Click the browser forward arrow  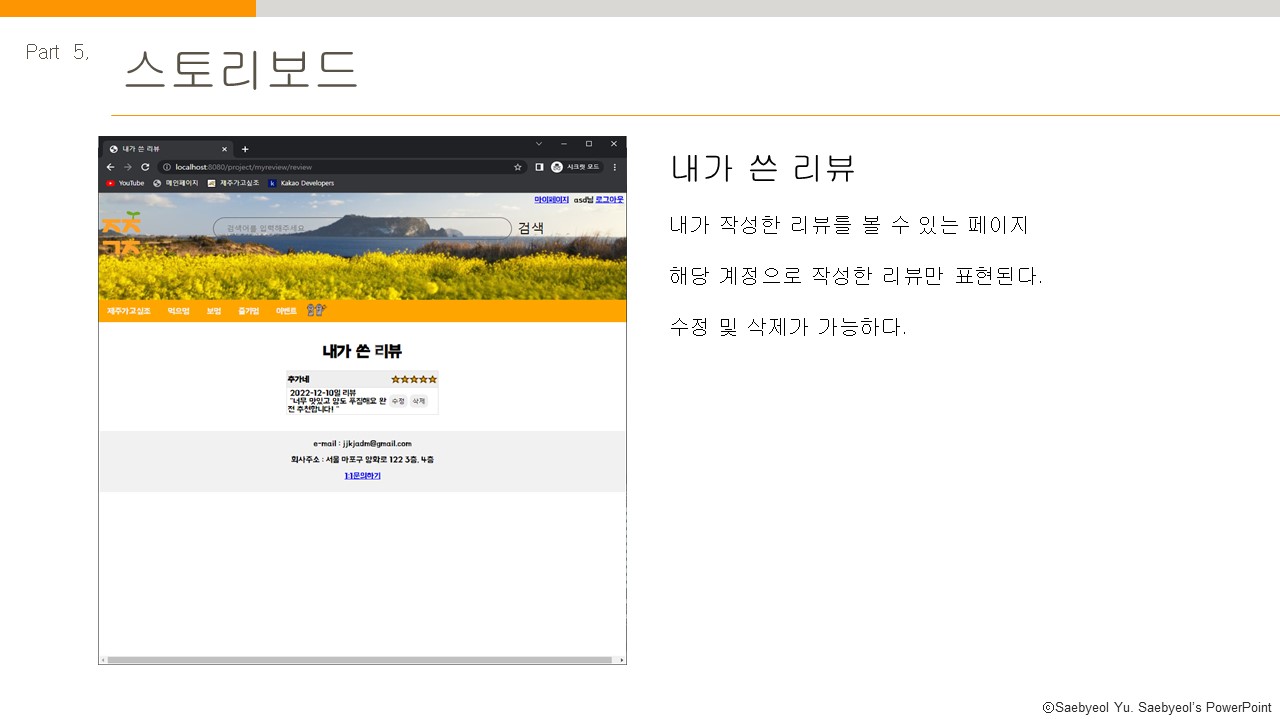pos(127,167)
